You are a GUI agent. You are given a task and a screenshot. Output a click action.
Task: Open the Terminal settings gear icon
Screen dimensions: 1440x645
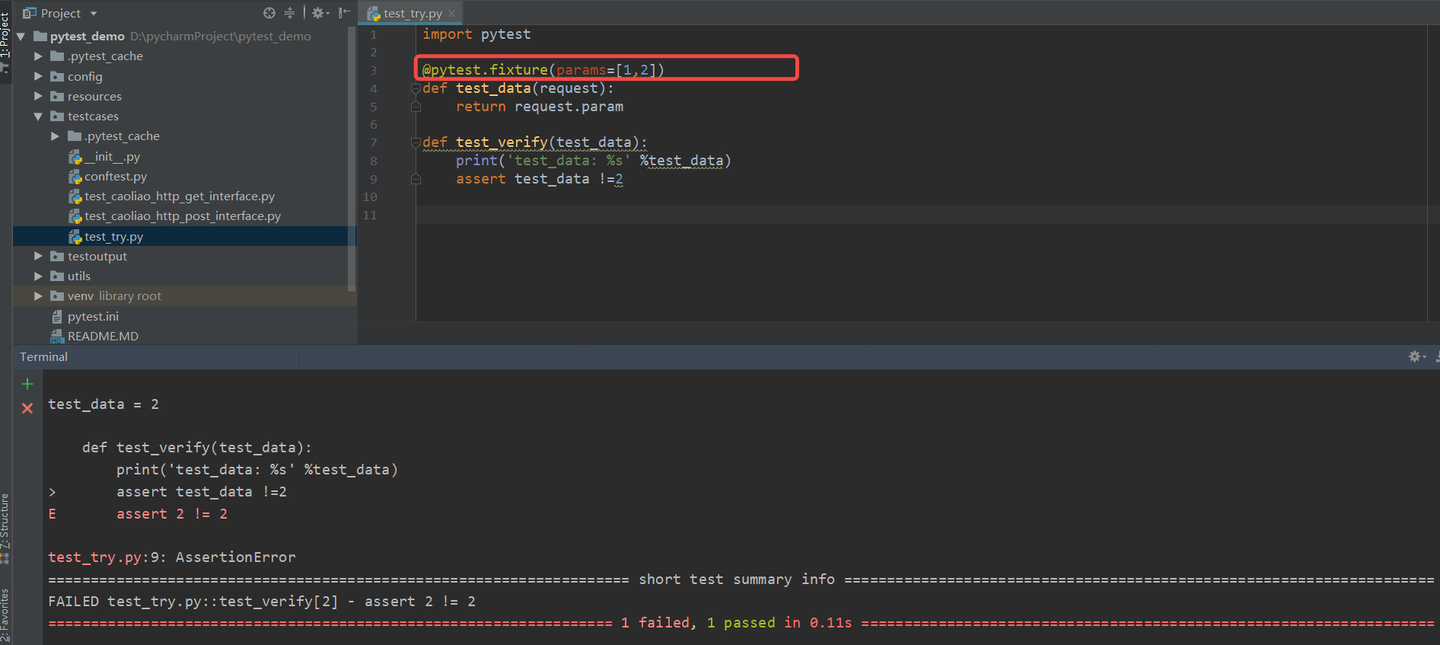(x=1416, y=356)
